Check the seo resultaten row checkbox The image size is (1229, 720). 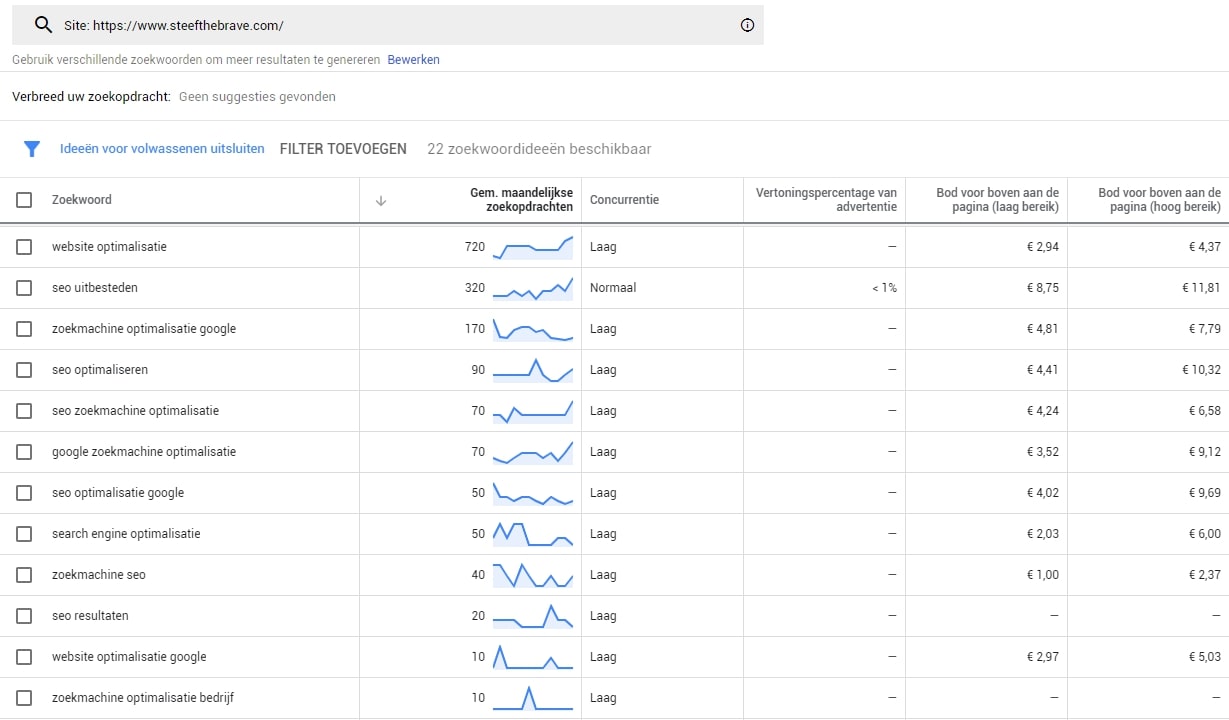[24, 616]
